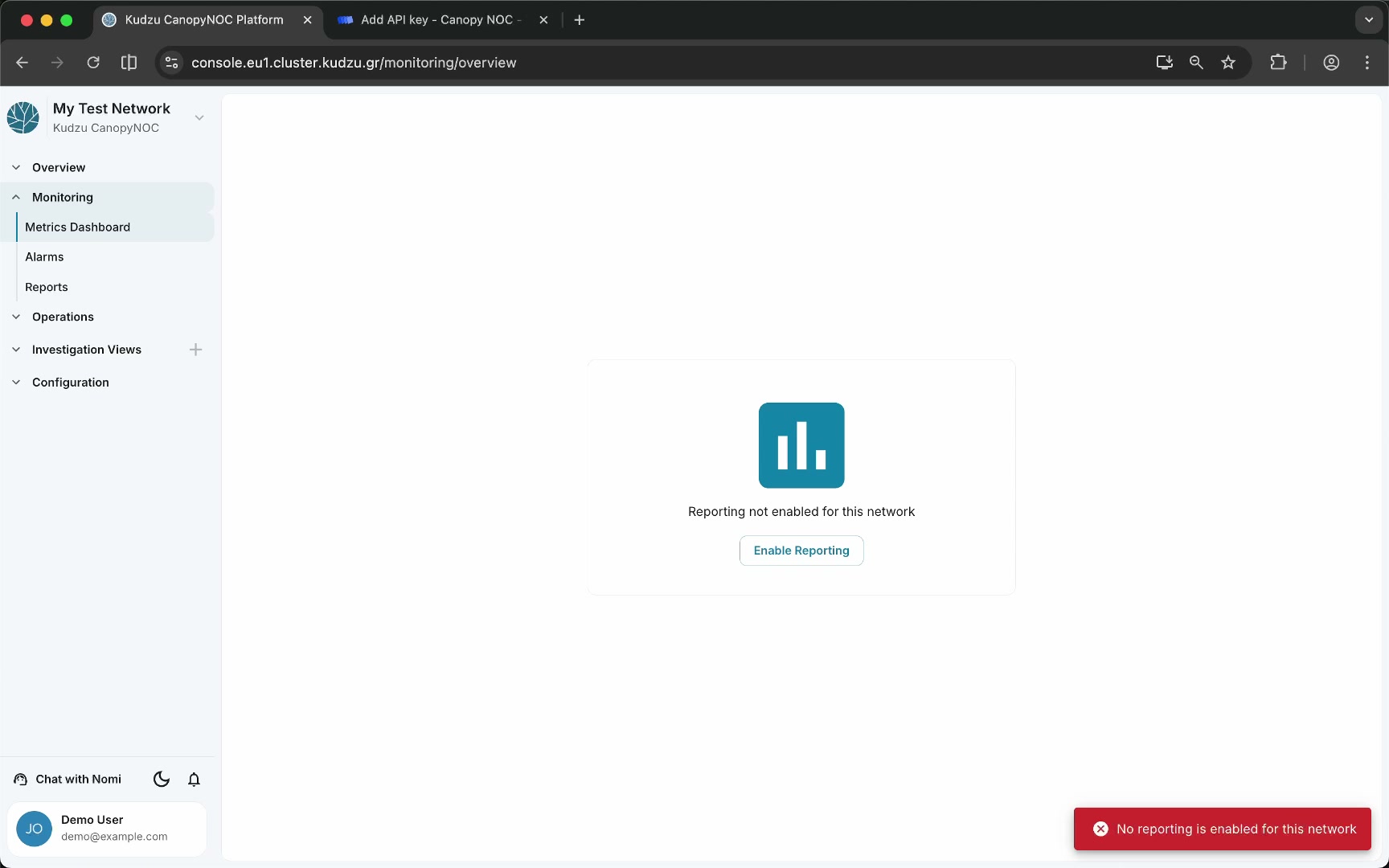
Task: Switch to Add API key tab
Action: point(443,20)
